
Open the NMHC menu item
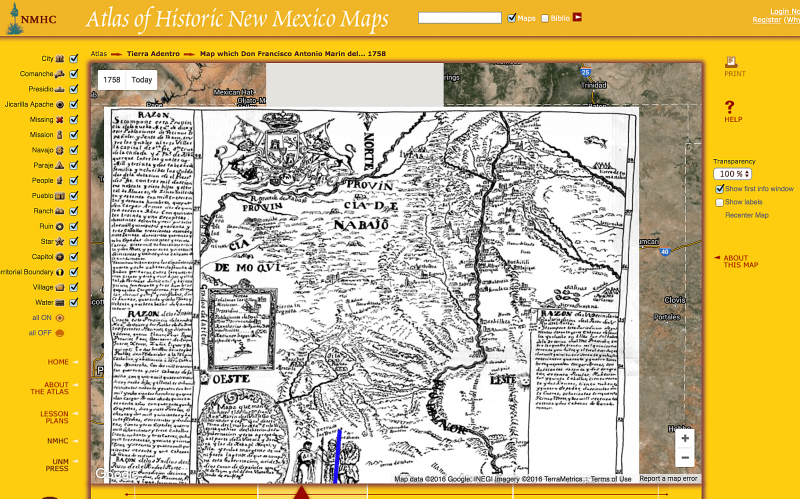[58, 441]
